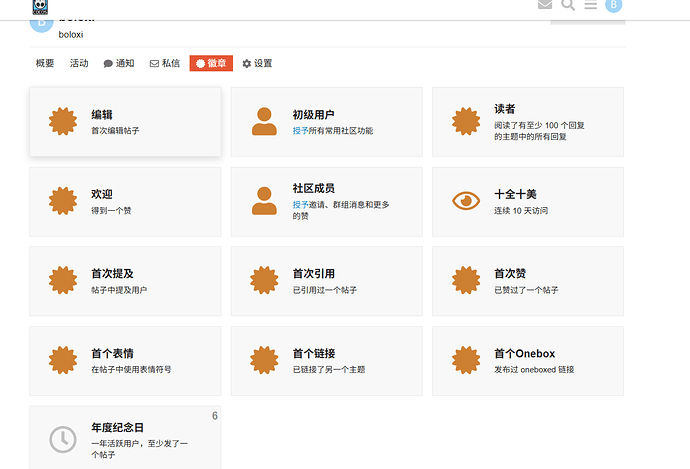Switch to the 活动 tab
This screenshot has height=469, width=690.
[x=79, y=63]
